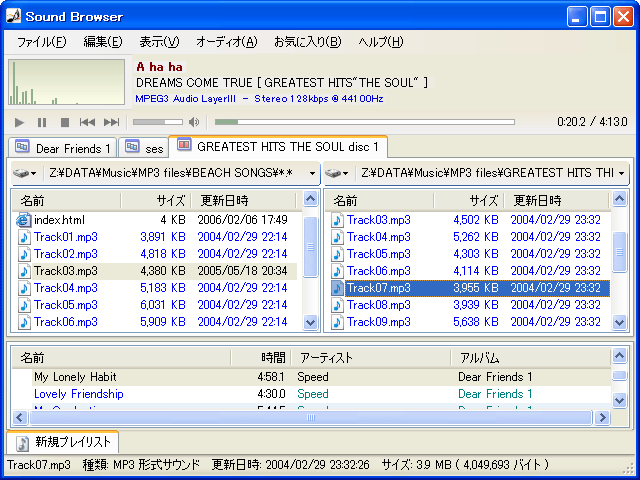Select Track07.mp3 in the right panel
The width and height of the screenshot is (640, 480).
378,288
